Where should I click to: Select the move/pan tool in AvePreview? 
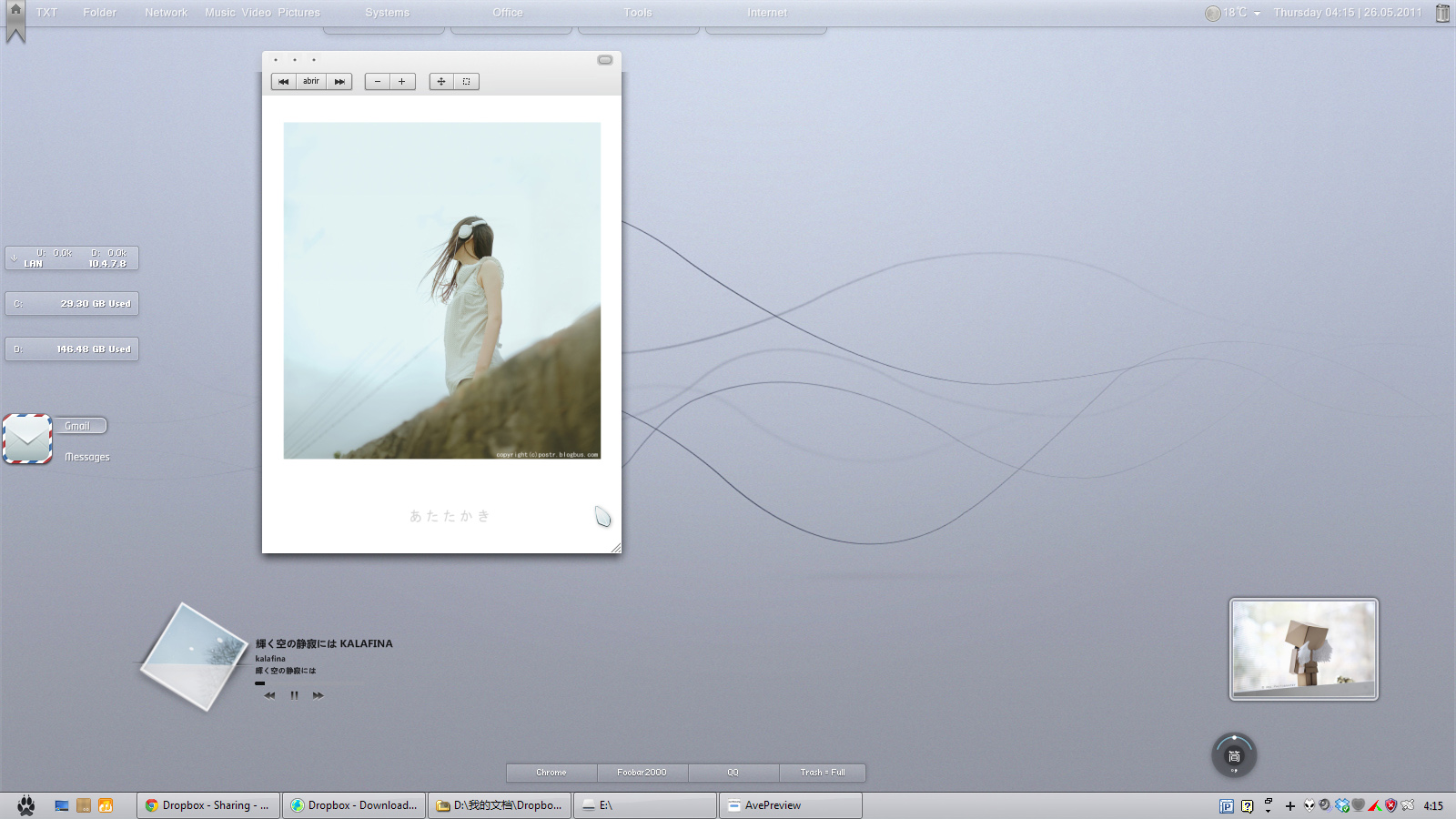(x=441, y=82)
